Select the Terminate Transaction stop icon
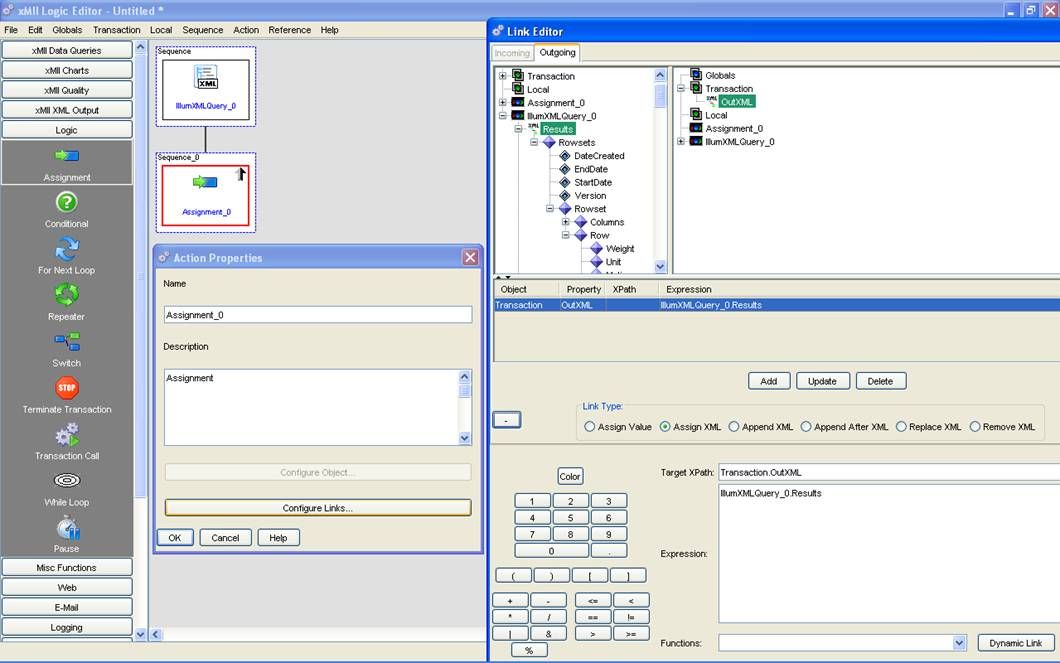Viewport: 1060px width, 663px height. (67, 387)
